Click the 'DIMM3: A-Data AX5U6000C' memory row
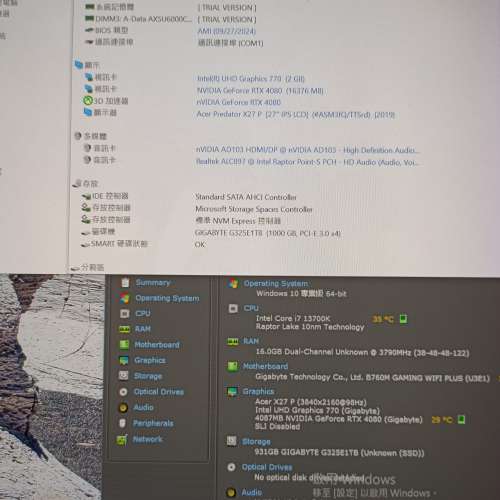The width and height of the screenshot is (500, 500). click(x=143, y=19)
